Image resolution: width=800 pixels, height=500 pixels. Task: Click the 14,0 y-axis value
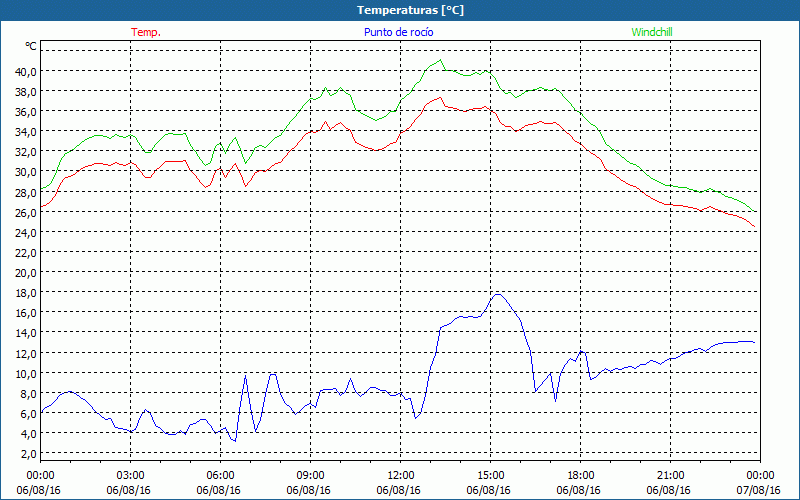26,334
